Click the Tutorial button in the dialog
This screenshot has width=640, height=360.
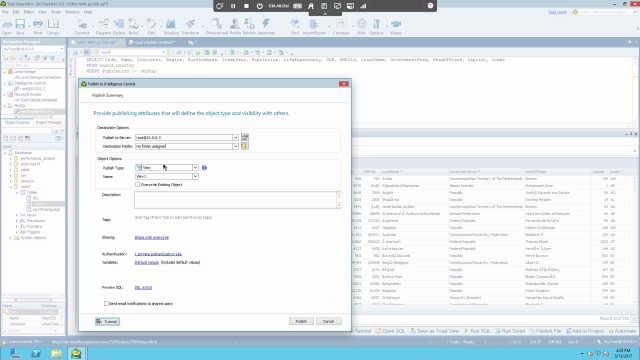tap(107, 321)
